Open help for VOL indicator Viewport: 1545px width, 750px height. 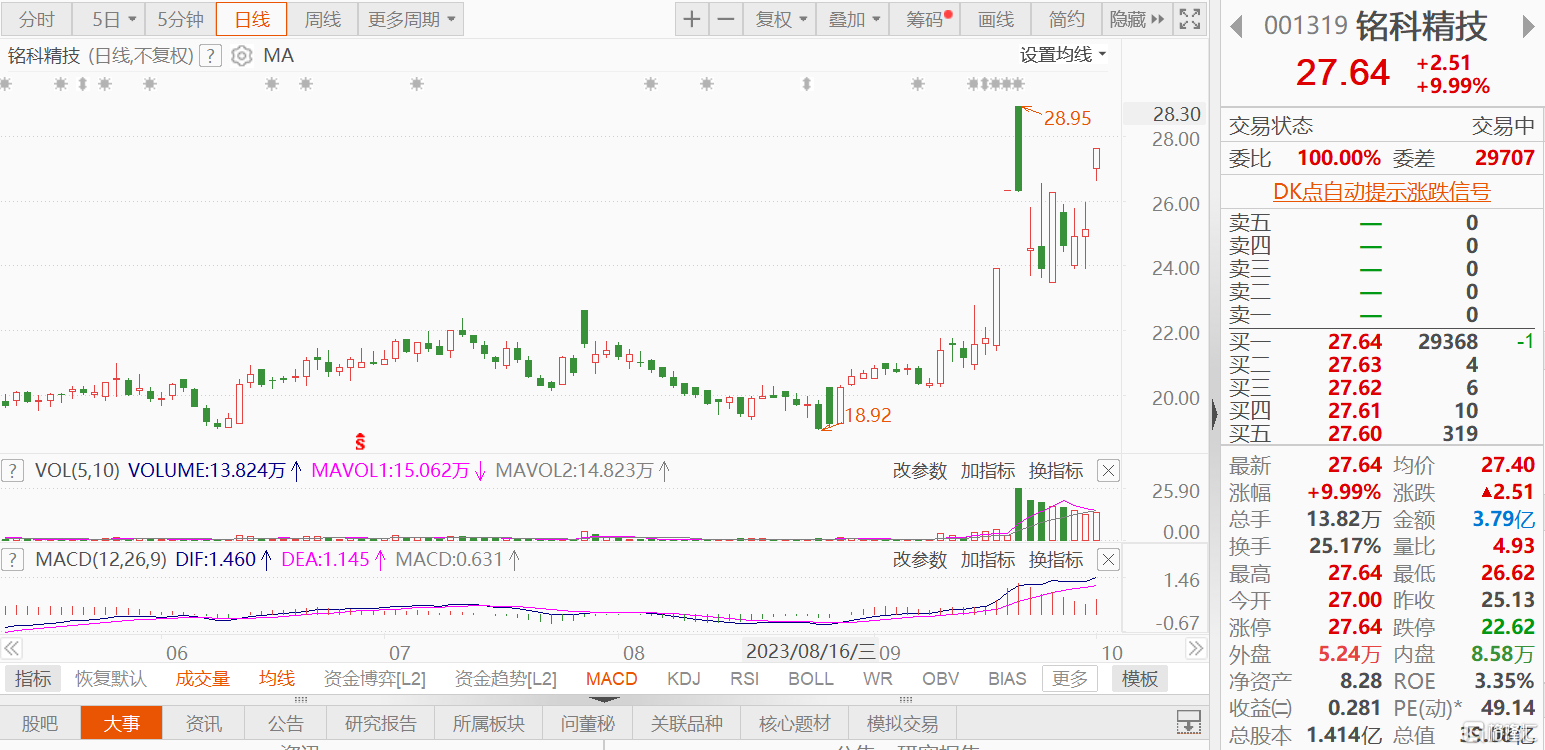(x=13, y=470)
